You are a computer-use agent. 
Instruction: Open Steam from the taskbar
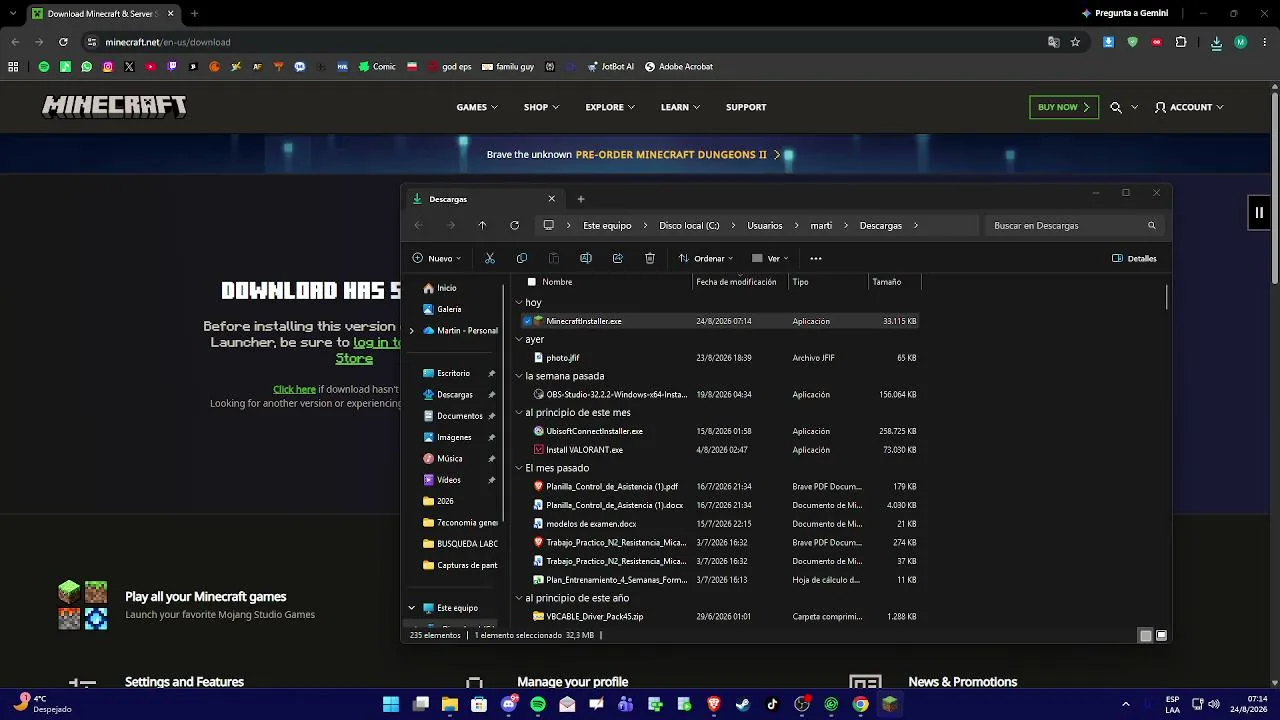743,704
